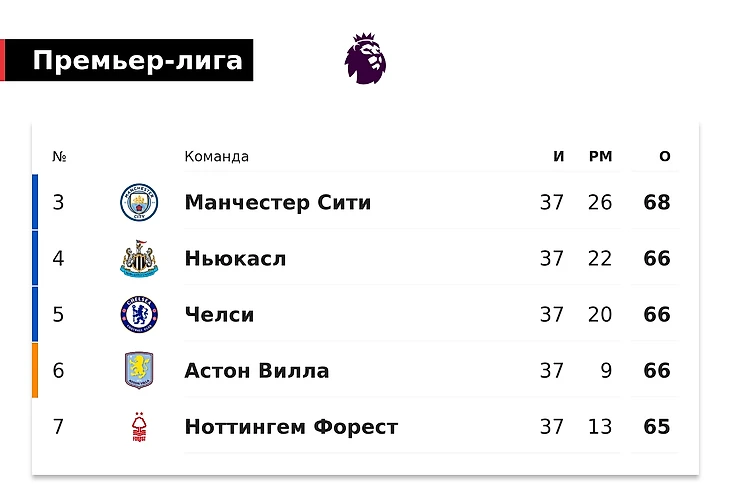Click the Premier League lion logo
The height and width of the screenshot is (497, 730).
365,59
